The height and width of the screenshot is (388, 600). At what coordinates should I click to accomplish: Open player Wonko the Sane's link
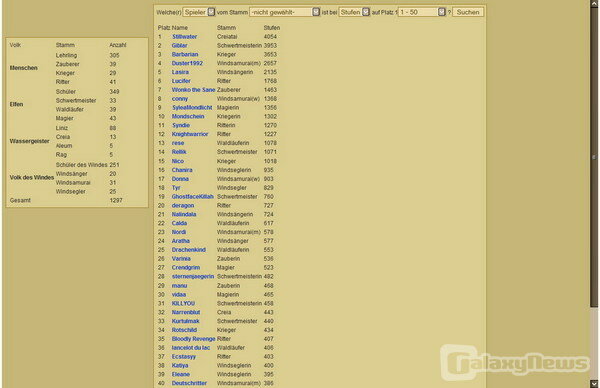[193, 90]
